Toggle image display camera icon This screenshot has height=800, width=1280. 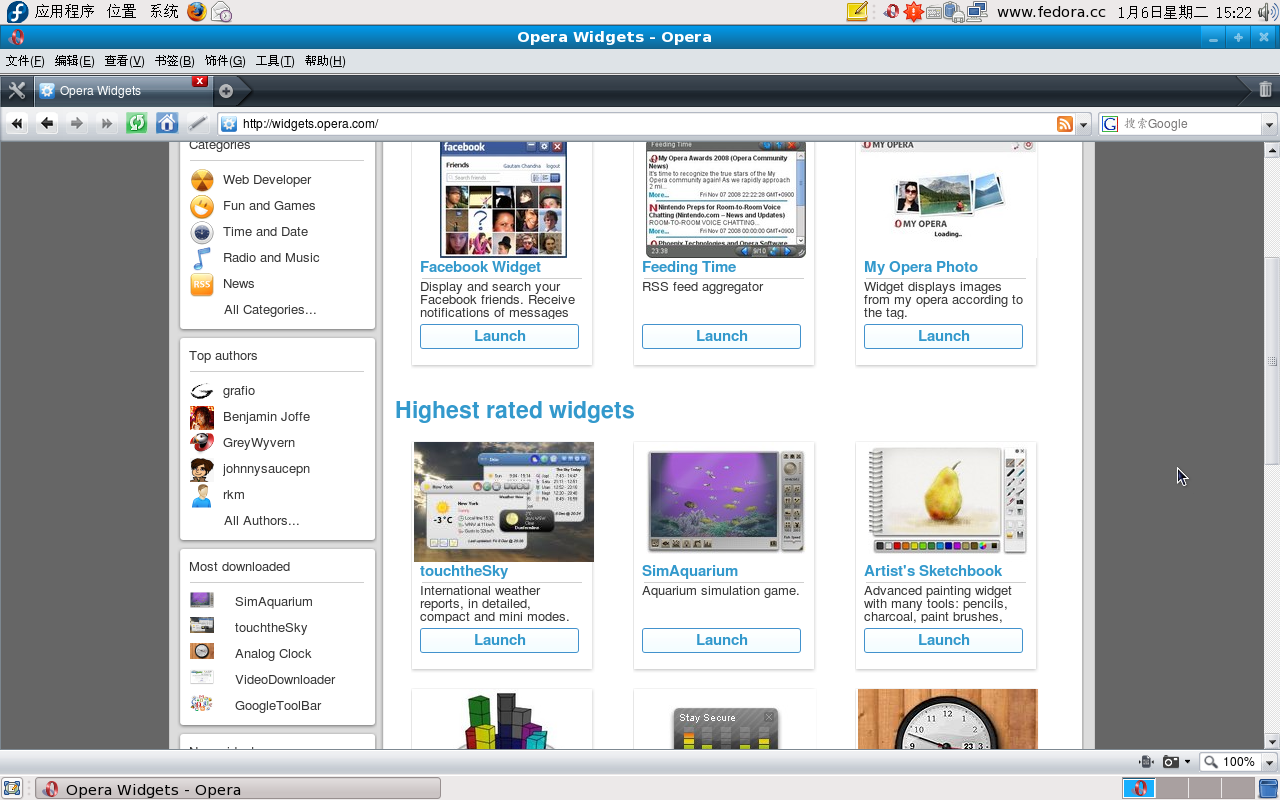pos(1171,762)
